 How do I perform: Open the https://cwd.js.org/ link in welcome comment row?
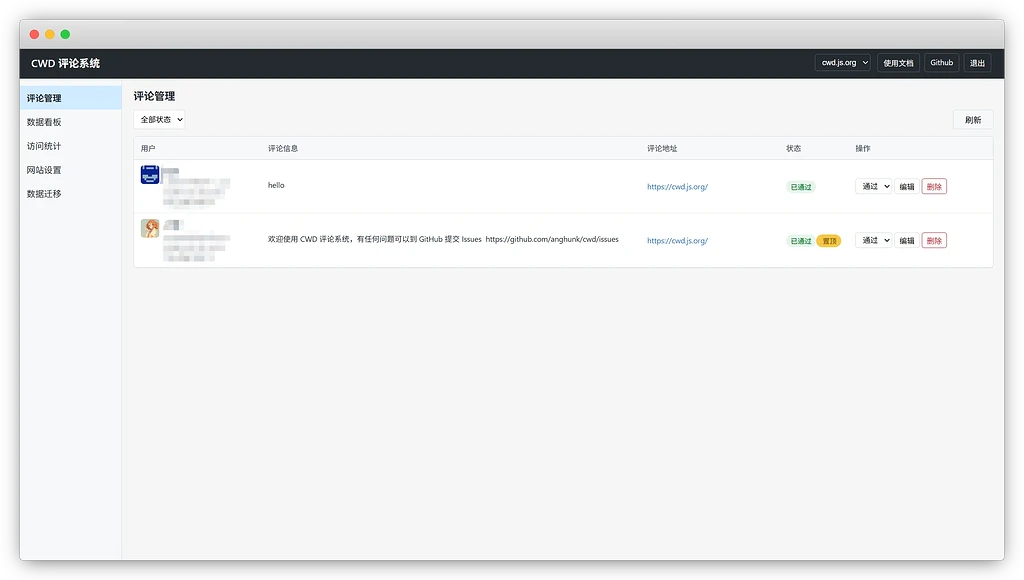(x=677, y=240)
